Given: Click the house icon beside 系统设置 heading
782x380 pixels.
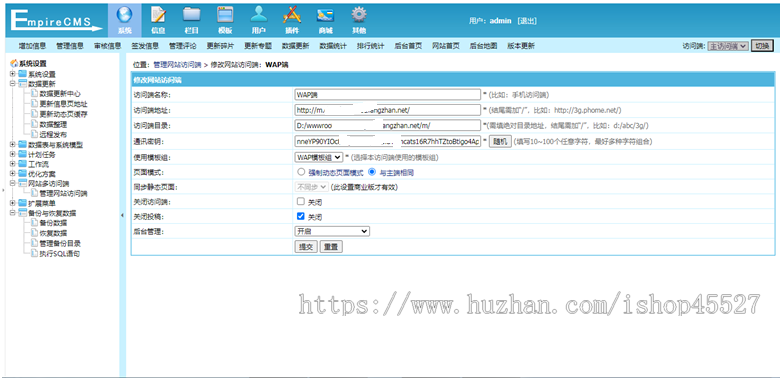Looking at the screenshot, I should point(14,64).
